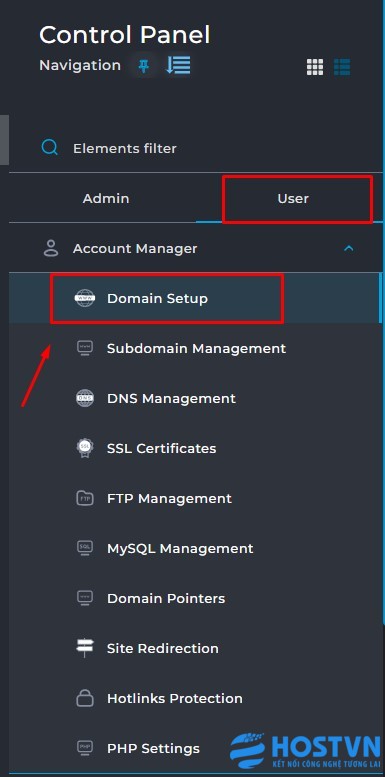
Task: Click the sort menu list icon
Action: point(178,65)
